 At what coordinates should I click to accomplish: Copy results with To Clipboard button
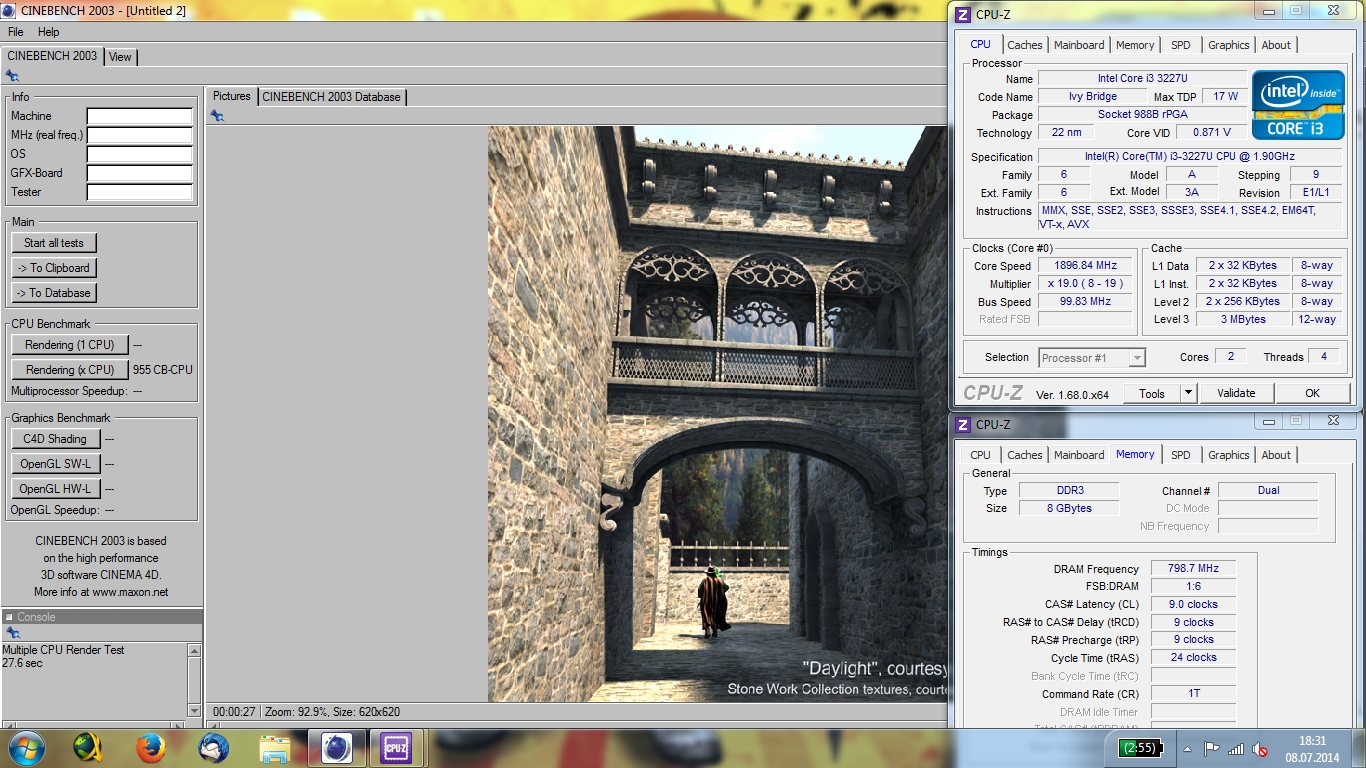point(54,268)
